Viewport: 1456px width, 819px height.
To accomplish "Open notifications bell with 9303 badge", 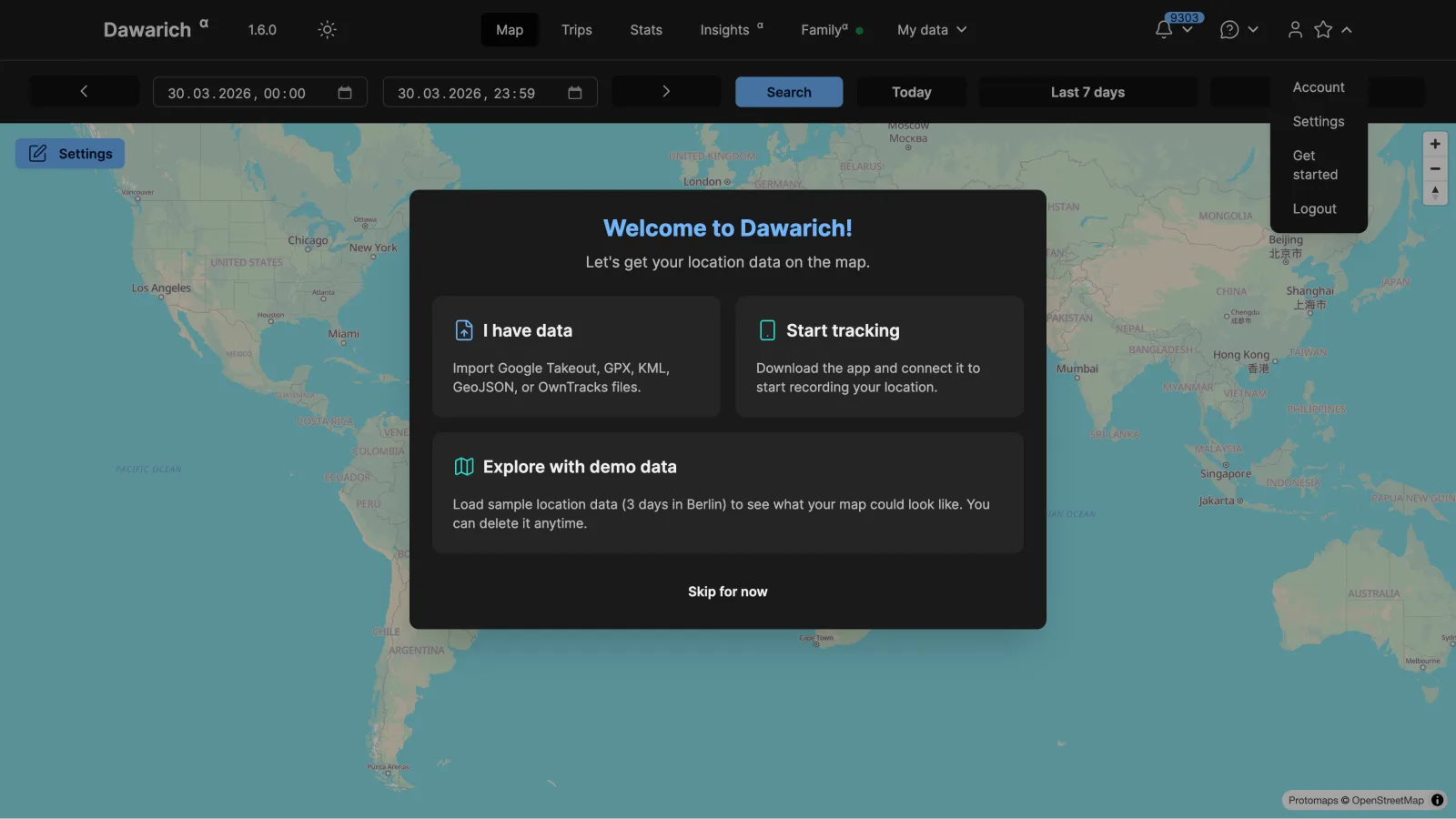I will point(1164,30).
